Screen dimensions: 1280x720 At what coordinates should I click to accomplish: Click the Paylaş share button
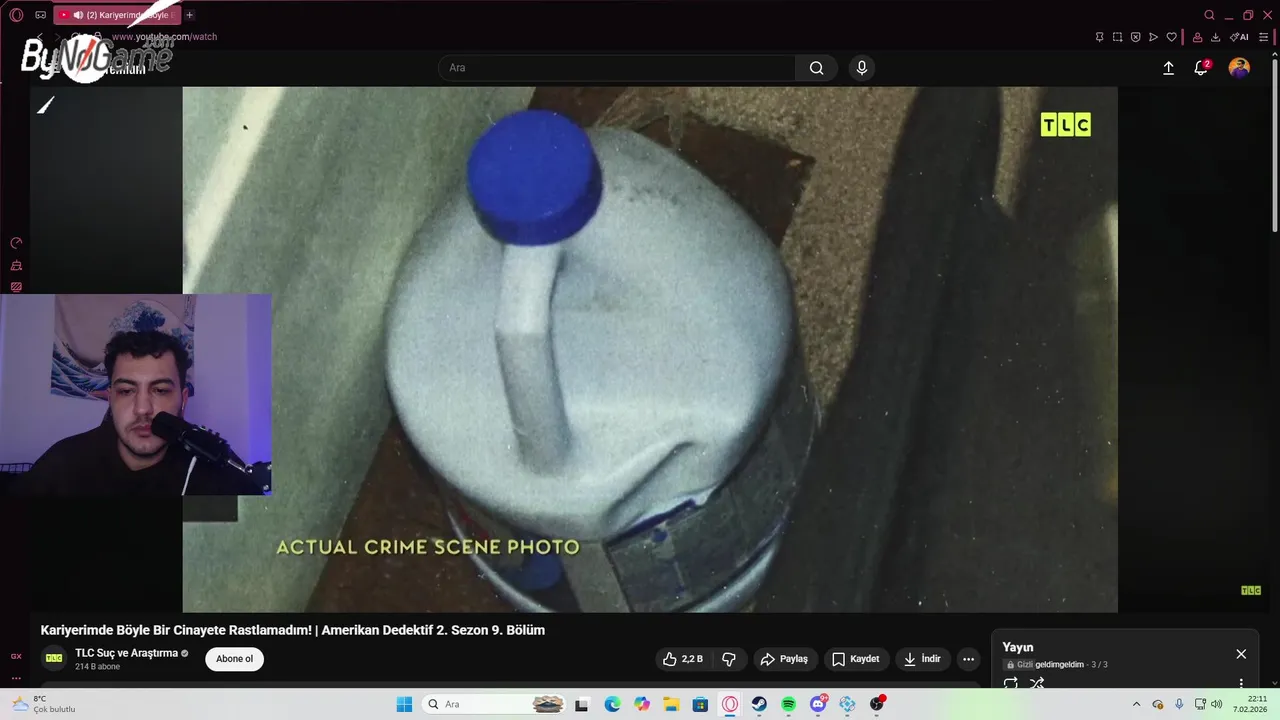click(784, 659)
